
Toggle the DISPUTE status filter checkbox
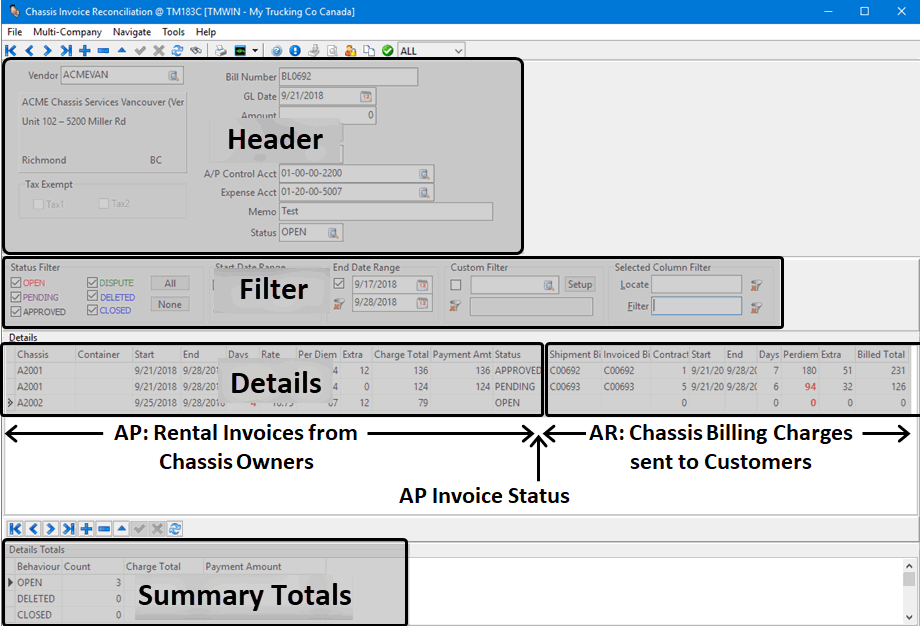93,283
